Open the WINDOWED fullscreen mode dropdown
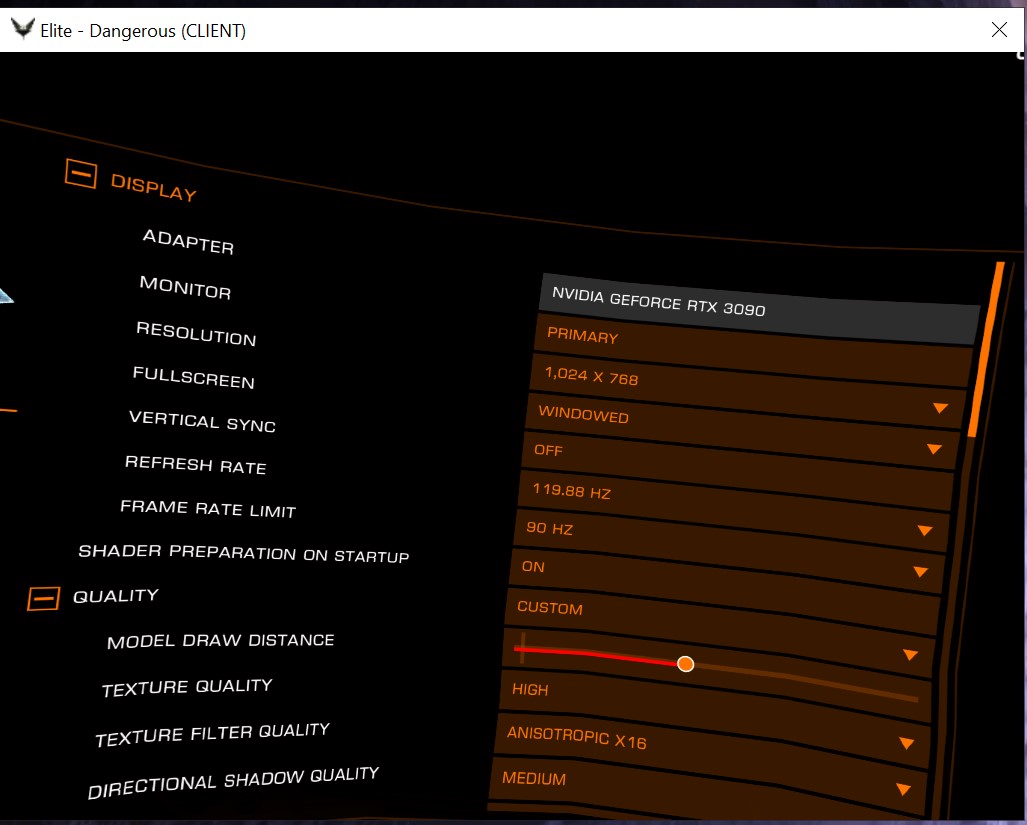The width and height of the screenshot is (1027, 825). [743, 431]
